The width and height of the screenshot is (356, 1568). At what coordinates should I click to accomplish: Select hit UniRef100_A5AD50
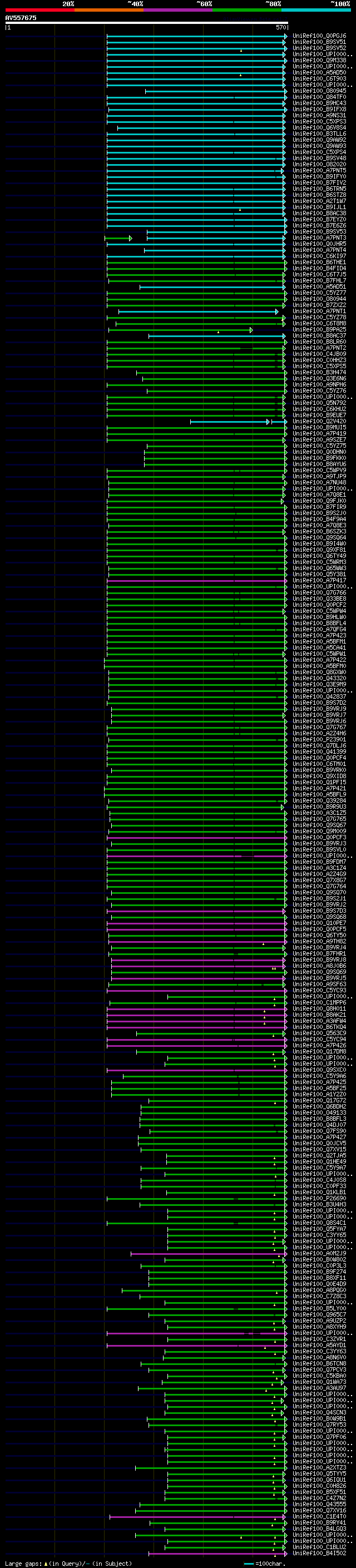pyautogui.click(x=319, y=72)
